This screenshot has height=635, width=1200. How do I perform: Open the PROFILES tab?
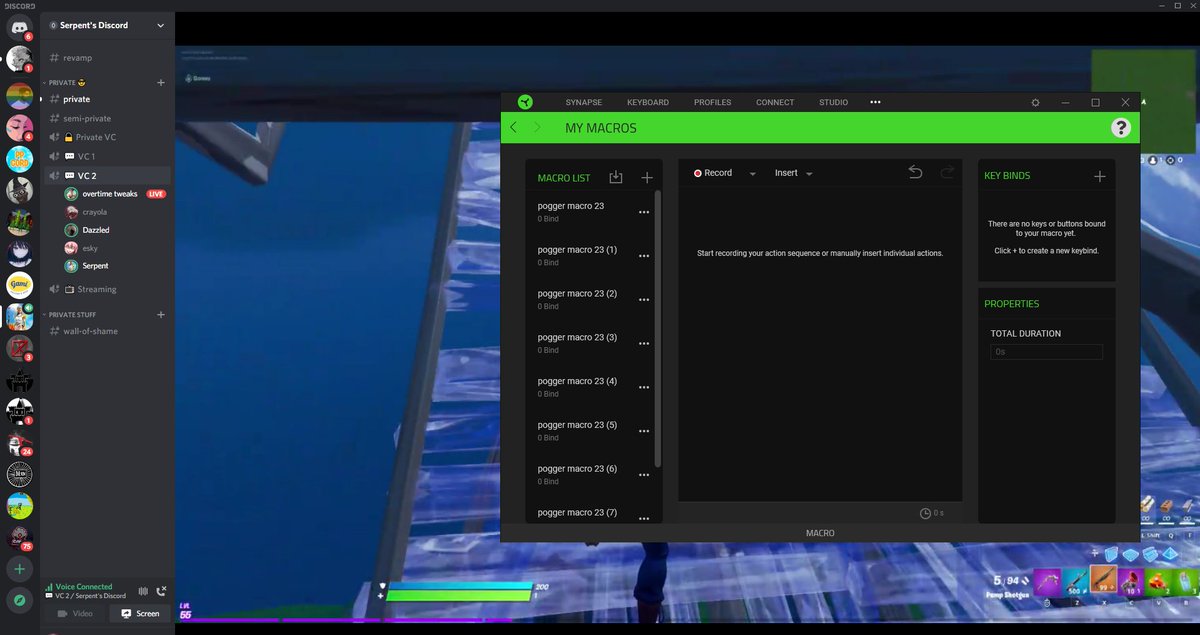pos(712,102)
